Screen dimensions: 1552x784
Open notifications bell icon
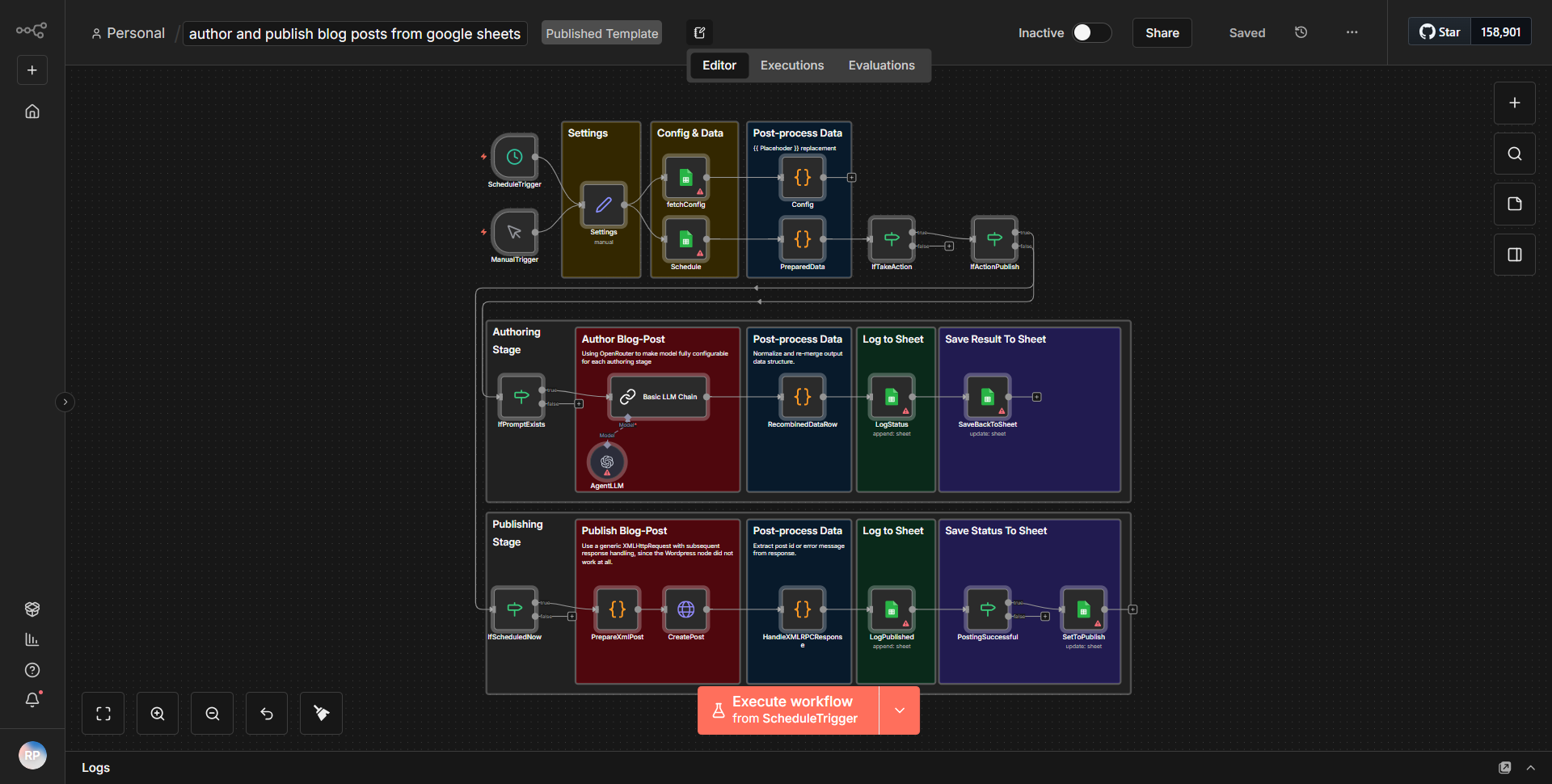point(32,700)
